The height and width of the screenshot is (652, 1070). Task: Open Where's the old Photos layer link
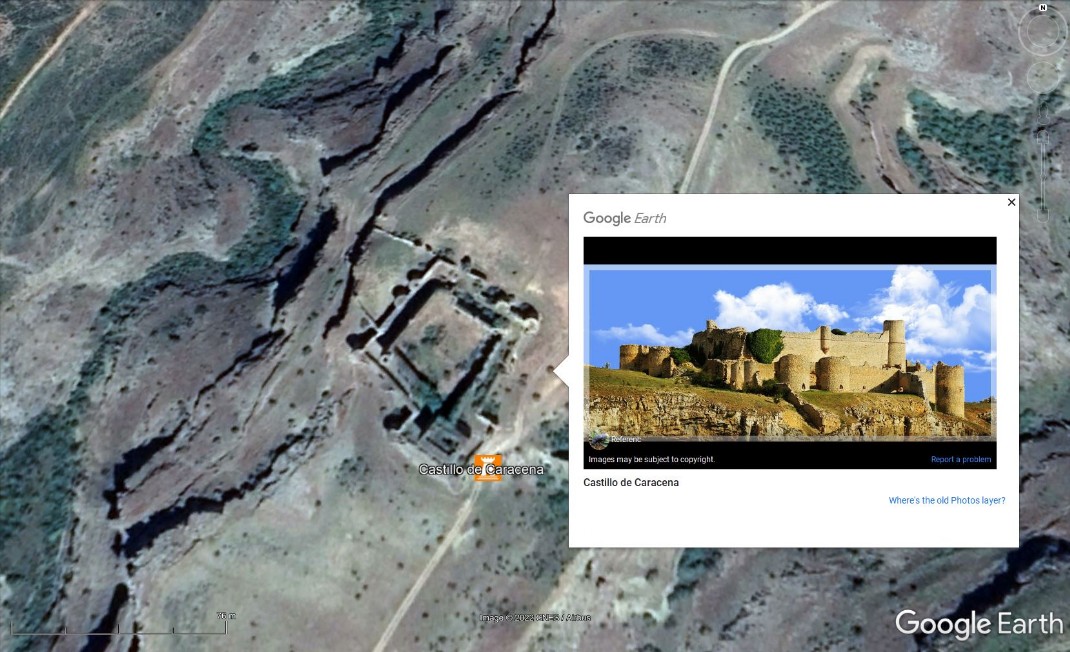tap(946, 500)
